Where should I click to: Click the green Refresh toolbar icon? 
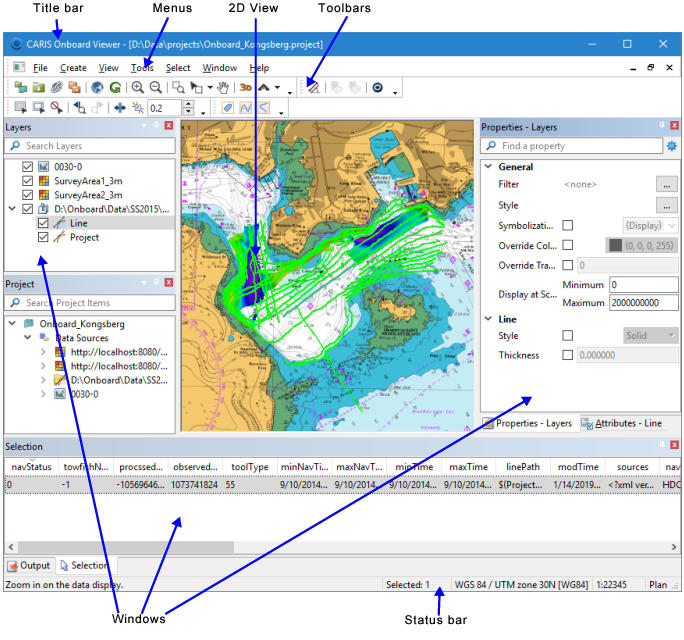pyautogui.click(x=116, y=88)
